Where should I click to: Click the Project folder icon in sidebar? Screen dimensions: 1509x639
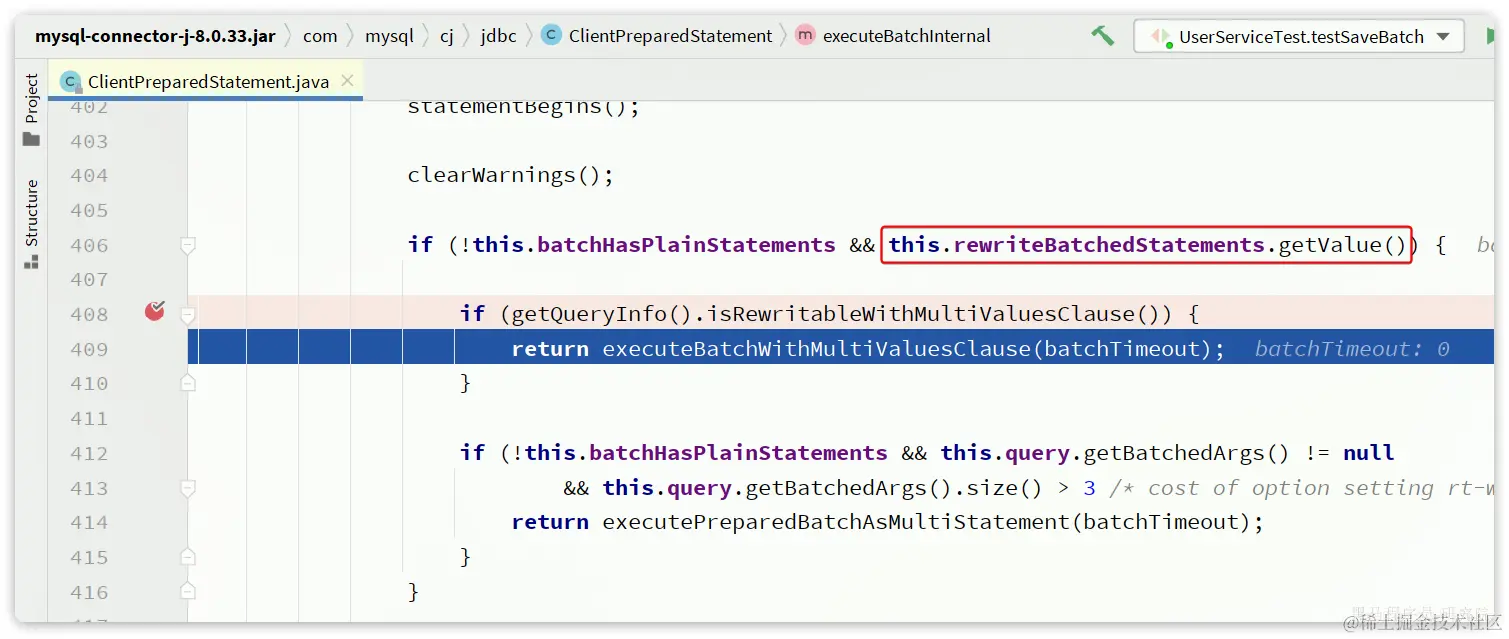click(x=31, y=139)
